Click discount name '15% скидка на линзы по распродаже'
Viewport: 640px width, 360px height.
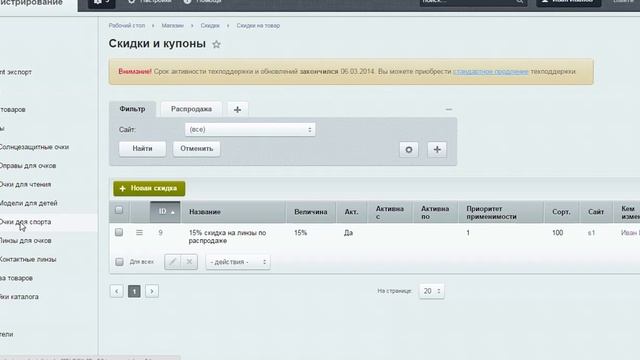(x=227, y=237)
